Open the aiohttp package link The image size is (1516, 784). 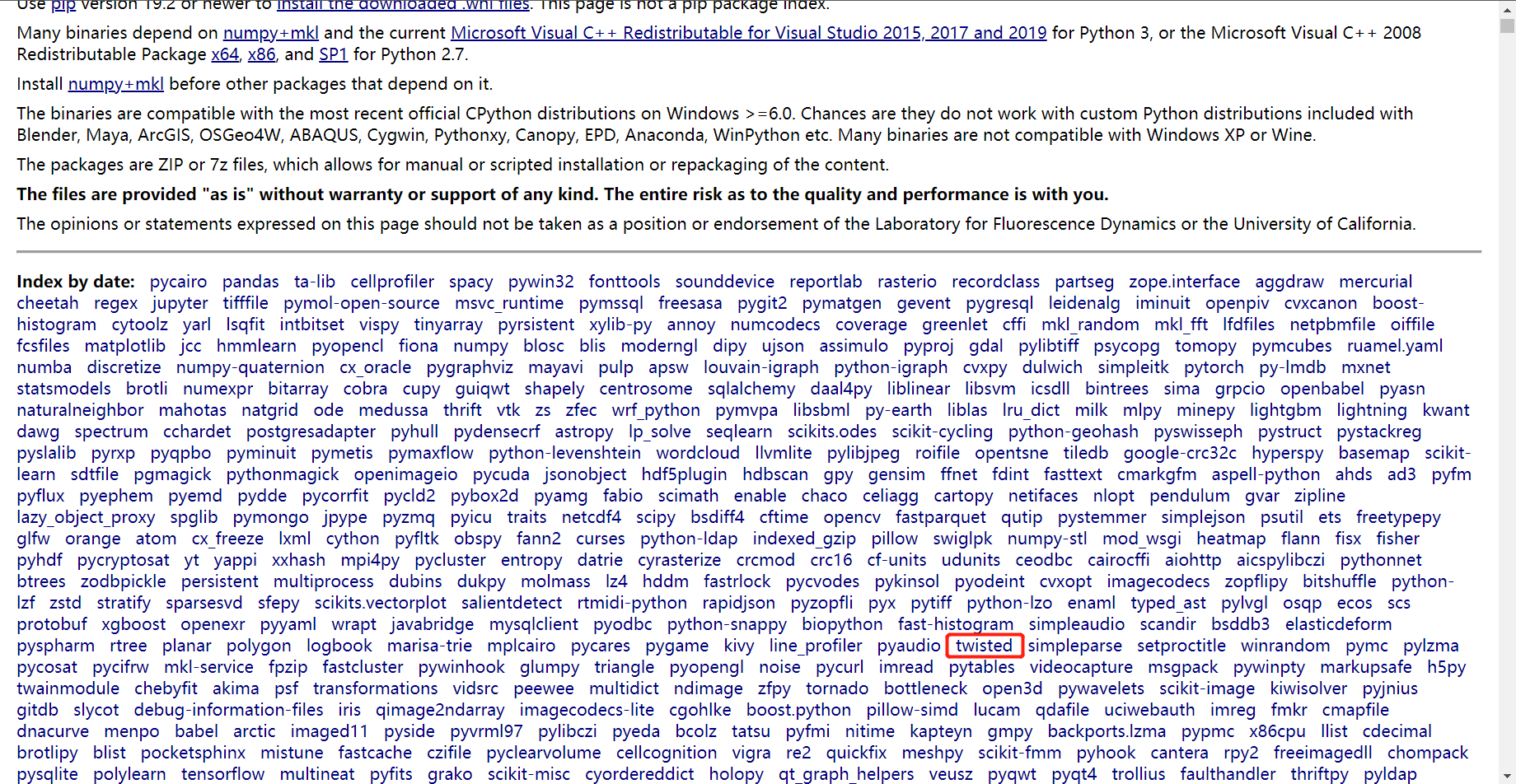pyautogui.click(x=1193, y=560)
